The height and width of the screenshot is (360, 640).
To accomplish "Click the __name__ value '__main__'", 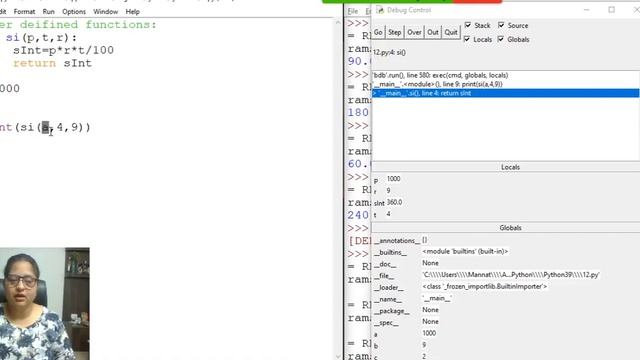I will pyautogui.click(x=437, y=298).
